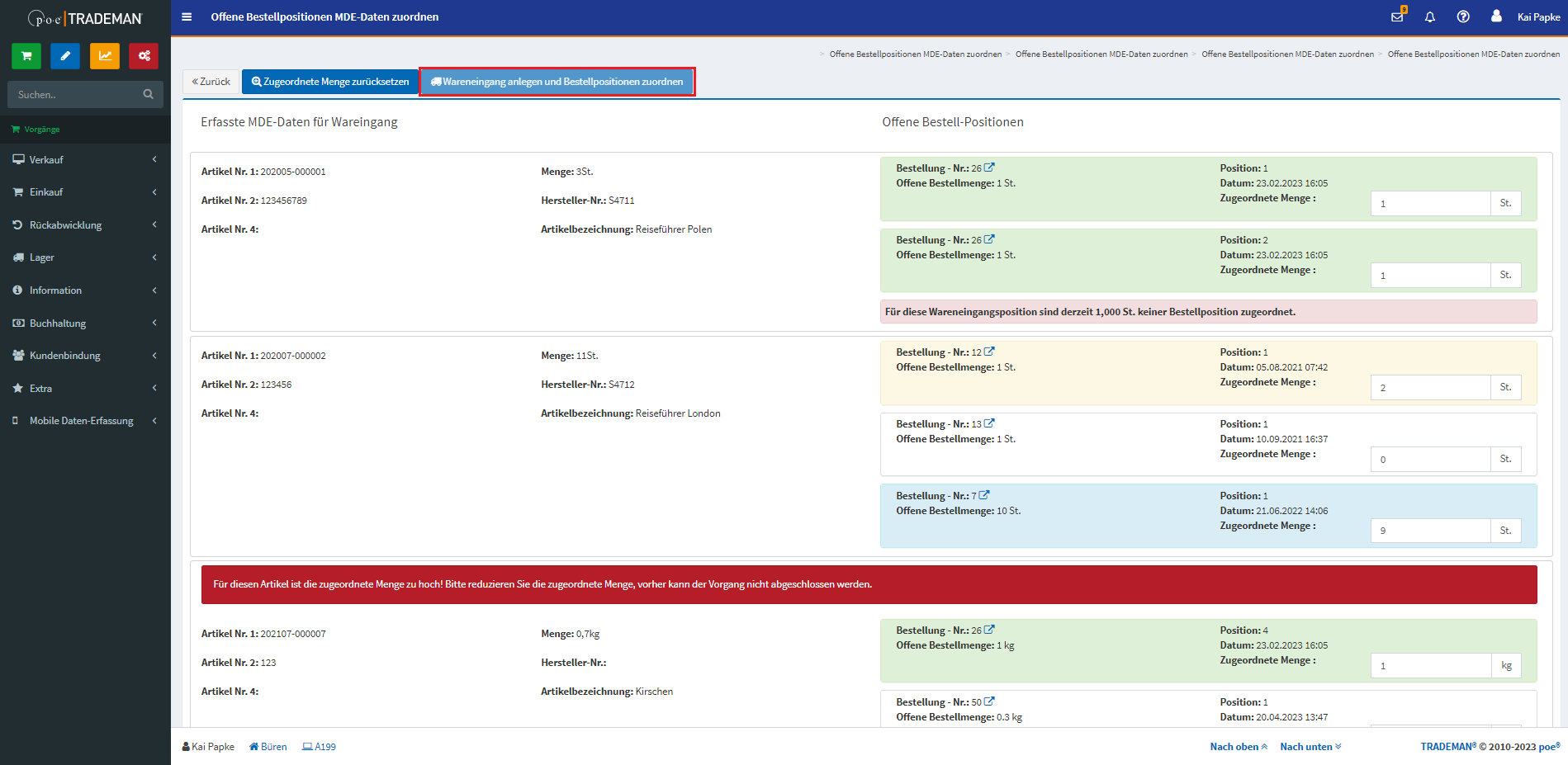
Task: Toggle the hamburger sidebar menu
Action: click(x=187, y=17)
